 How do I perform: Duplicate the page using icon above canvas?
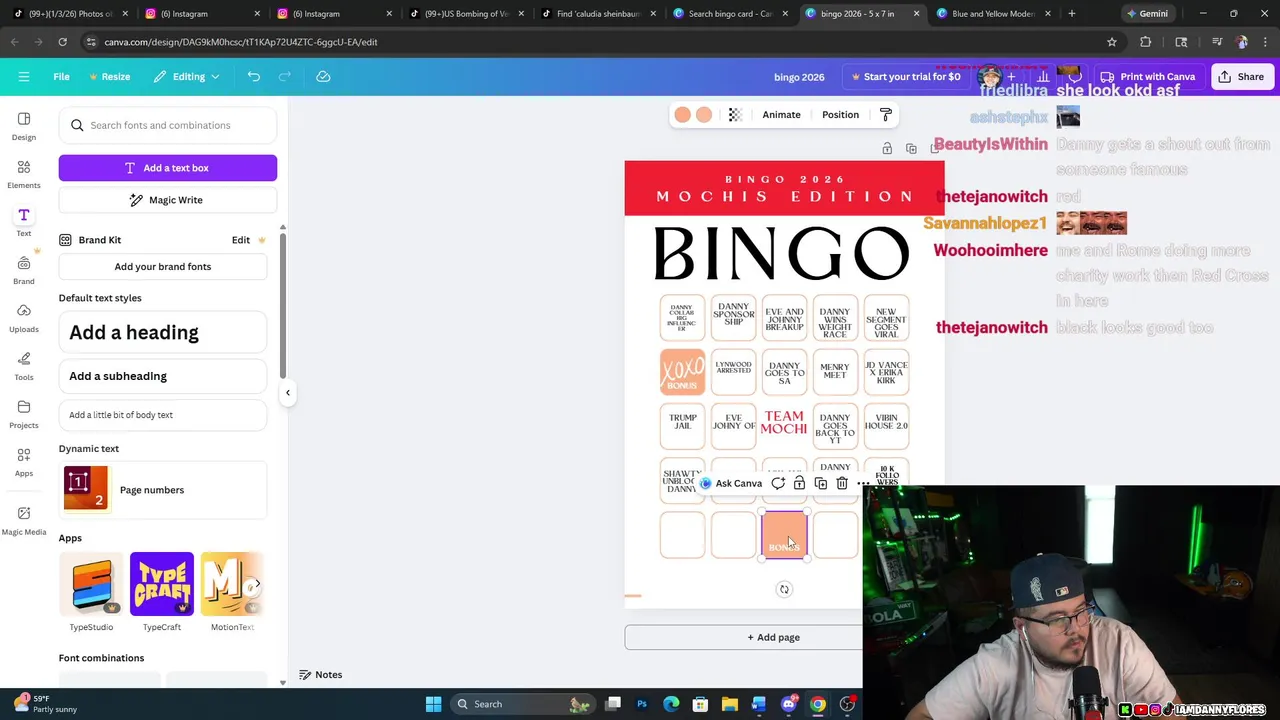(911, 149)
